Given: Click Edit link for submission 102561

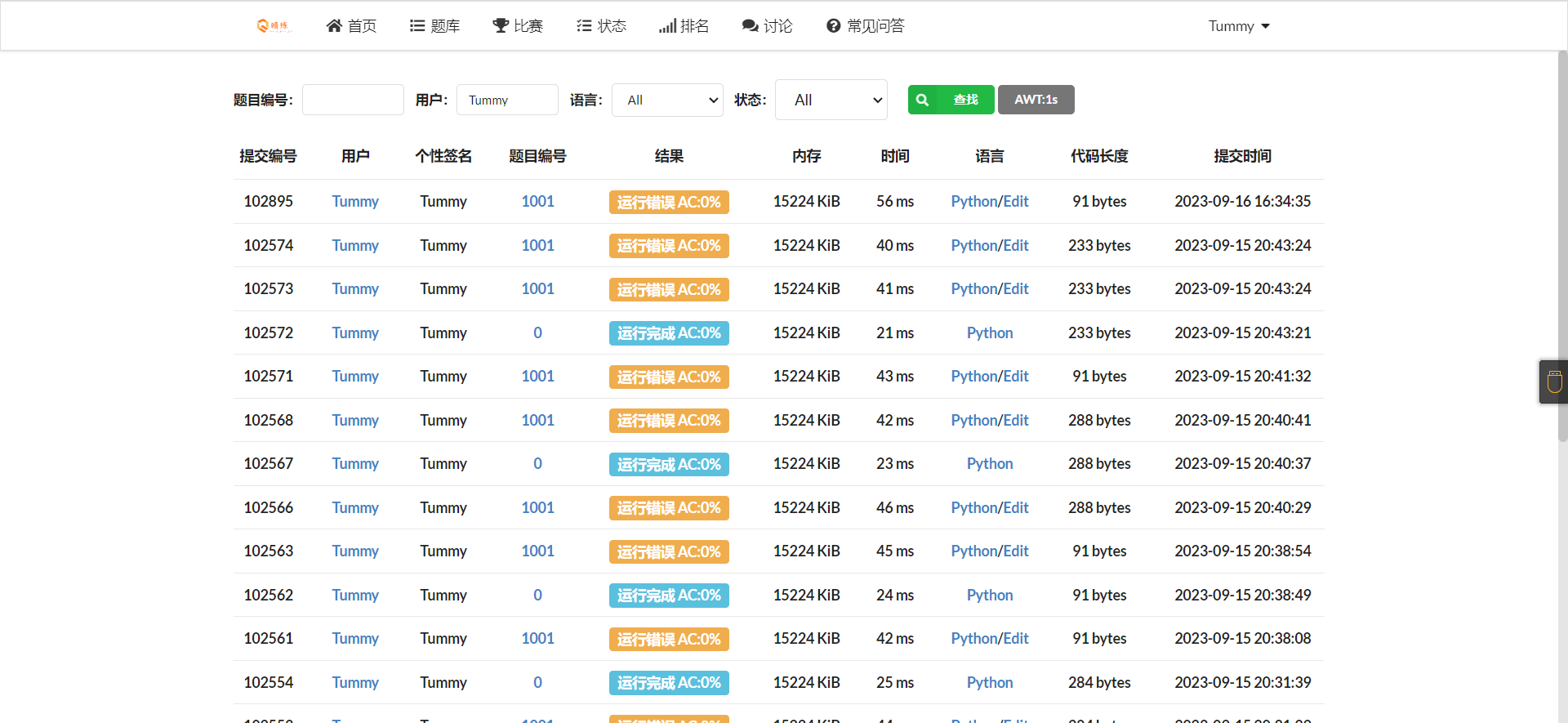Looking at the screenshot, I should [x=1016, y=639].
